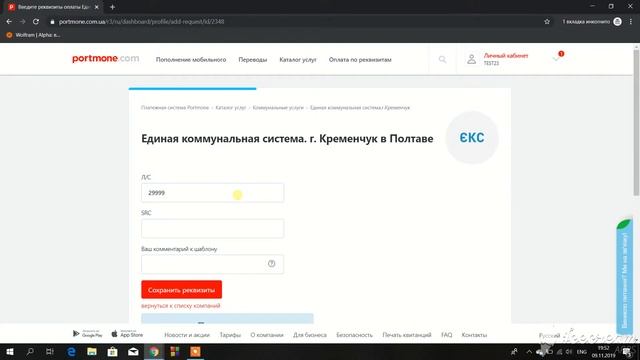This screenshot has width=640, height=360.
Task: Open Безопасность footer link
Action: pos(354,335)
